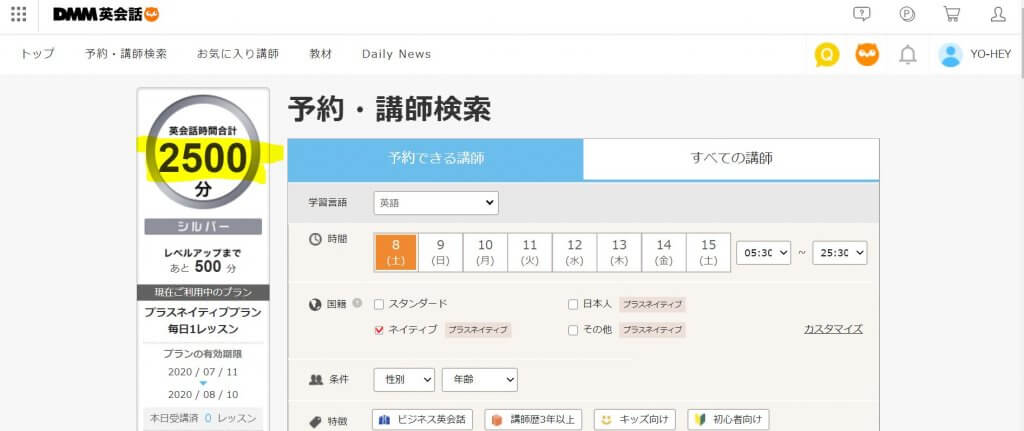Click the YO-HEY profile avatar
Image resolution: width=1024 pixels, height=431 pixels.
(x=950, y=55)
